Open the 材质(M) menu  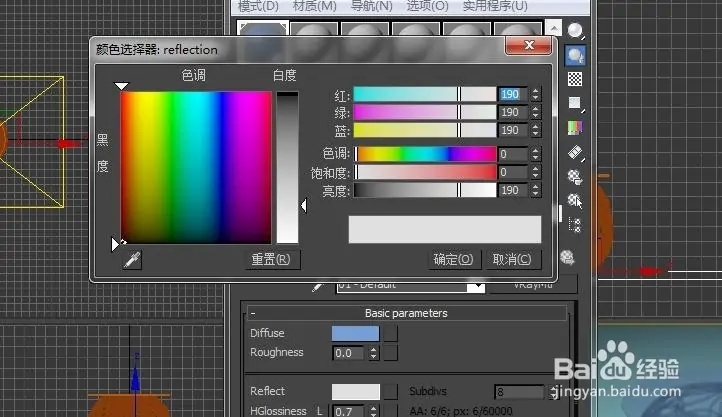pyautogui.click(x=315, y=6)
